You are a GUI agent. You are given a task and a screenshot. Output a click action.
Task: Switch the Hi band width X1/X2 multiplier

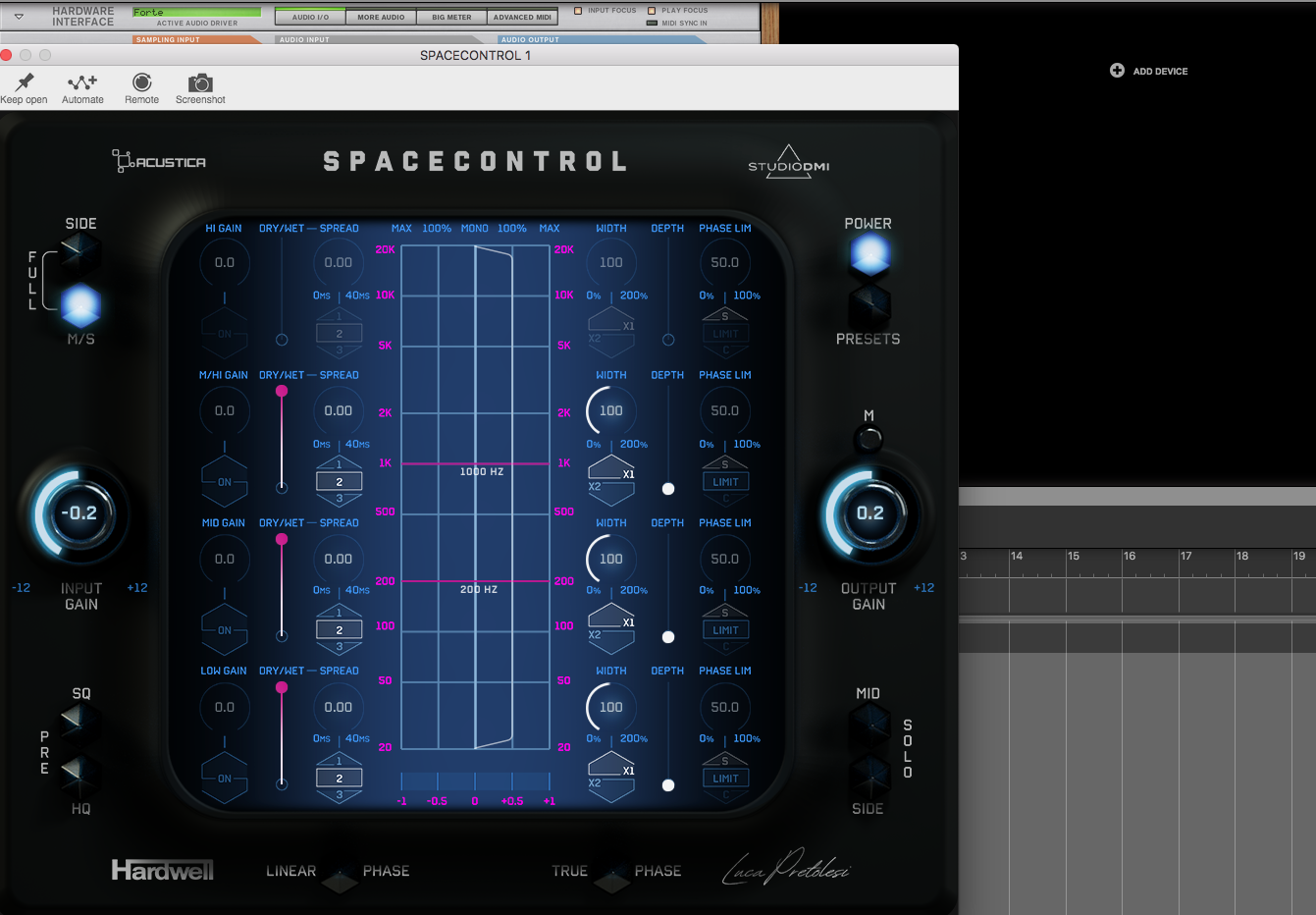point(611,332)
